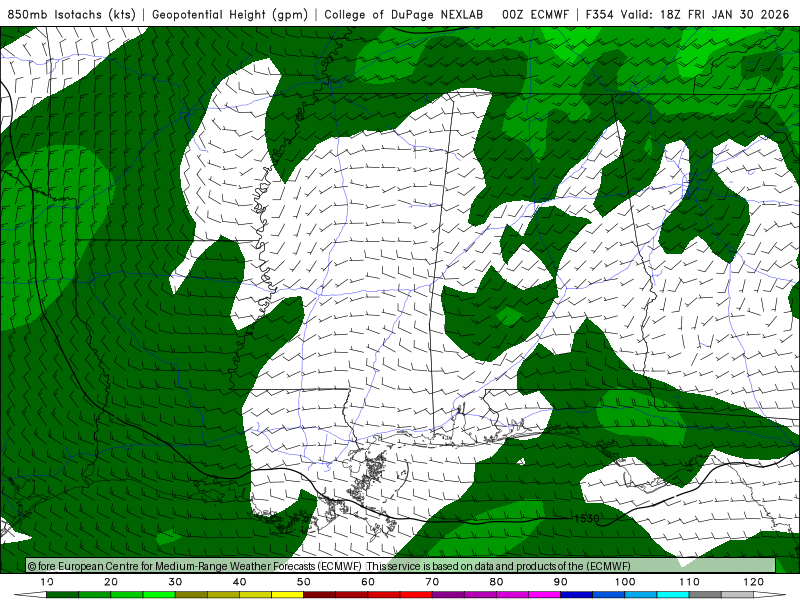The width and height of the screenshot is (800, 600).
Task: Click the '100' label on the legend
Action: [625, 582]
